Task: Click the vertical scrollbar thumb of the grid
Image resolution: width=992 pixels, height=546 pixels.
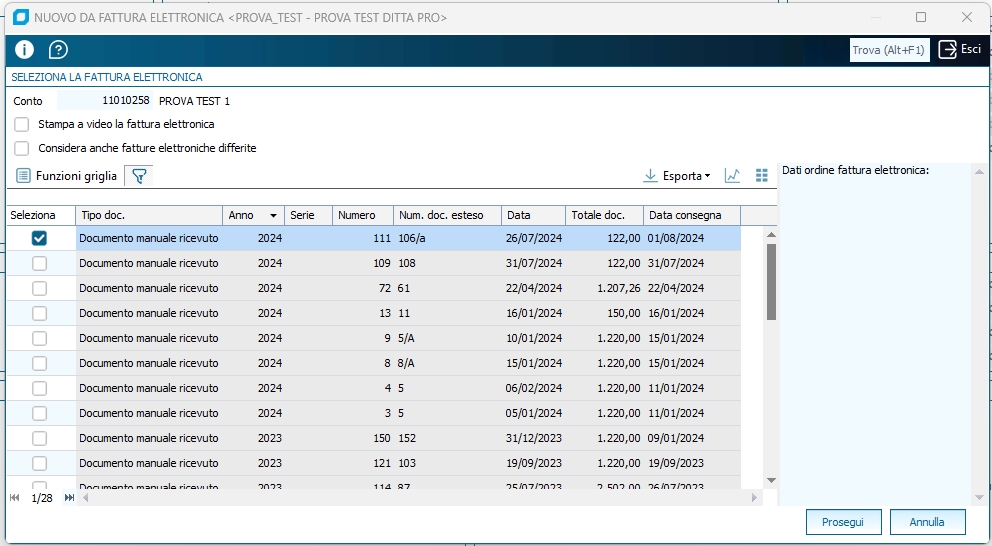Action: pos(771,281)
